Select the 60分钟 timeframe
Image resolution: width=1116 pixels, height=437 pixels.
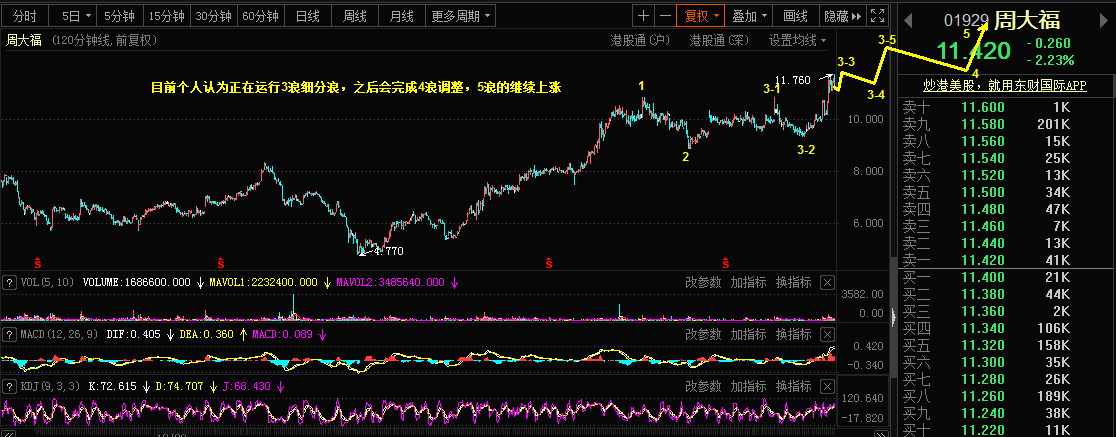pyautogui.click(x=260, y=16)
